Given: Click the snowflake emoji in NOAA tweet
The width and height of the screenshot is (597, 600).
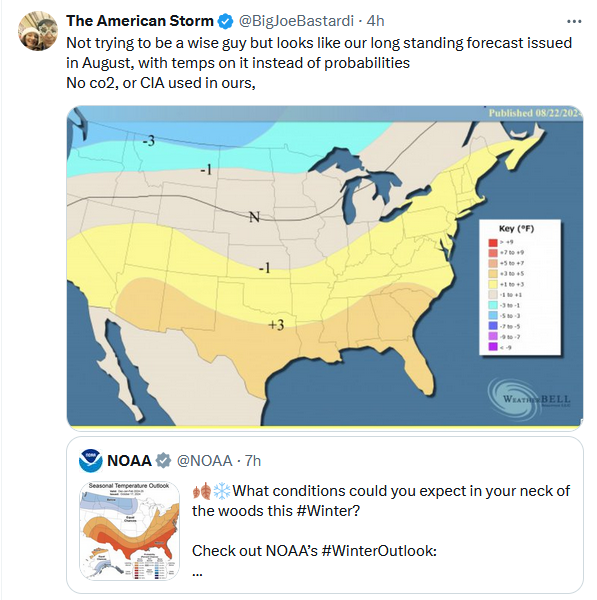Looking at the screenshot, I should [x=222, y=491].
